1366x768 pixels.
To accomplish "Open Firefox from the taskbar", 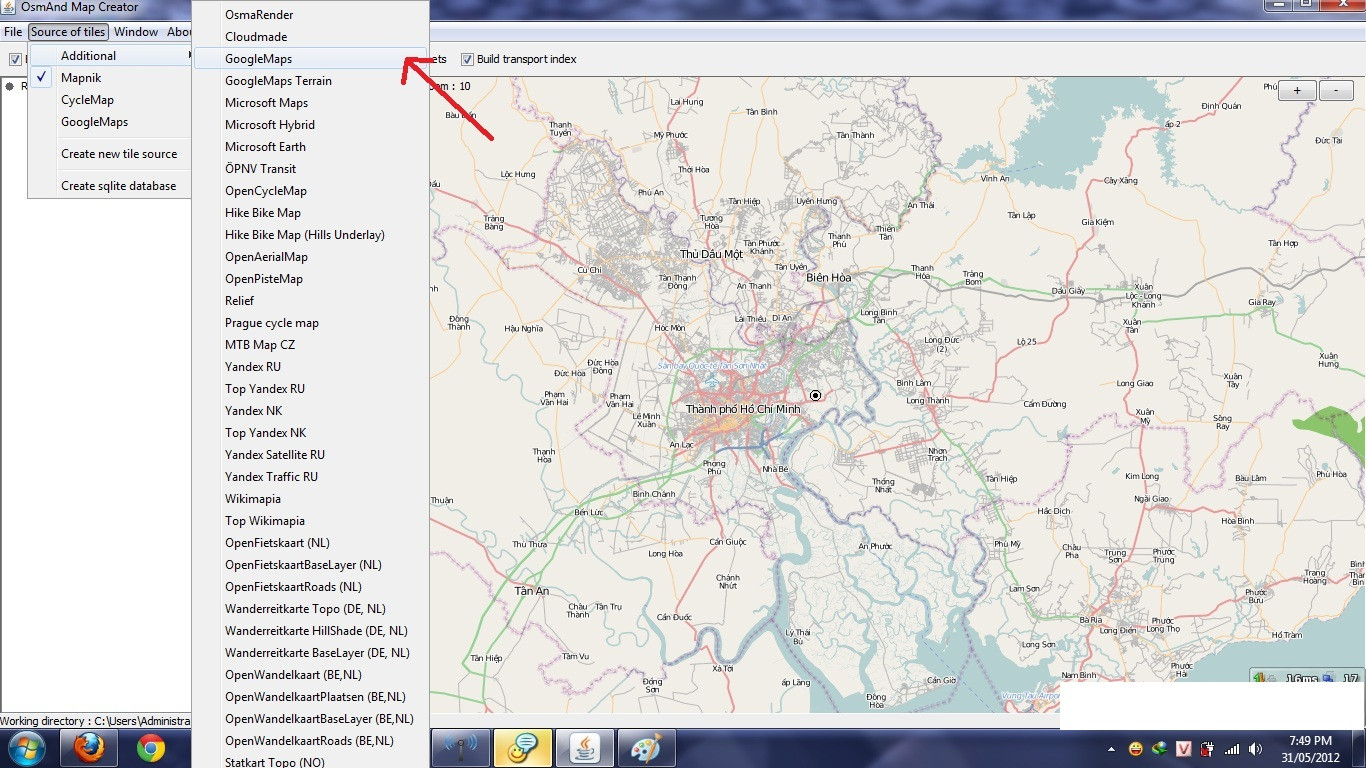I will pyautogui.click(x=88, y=748).
